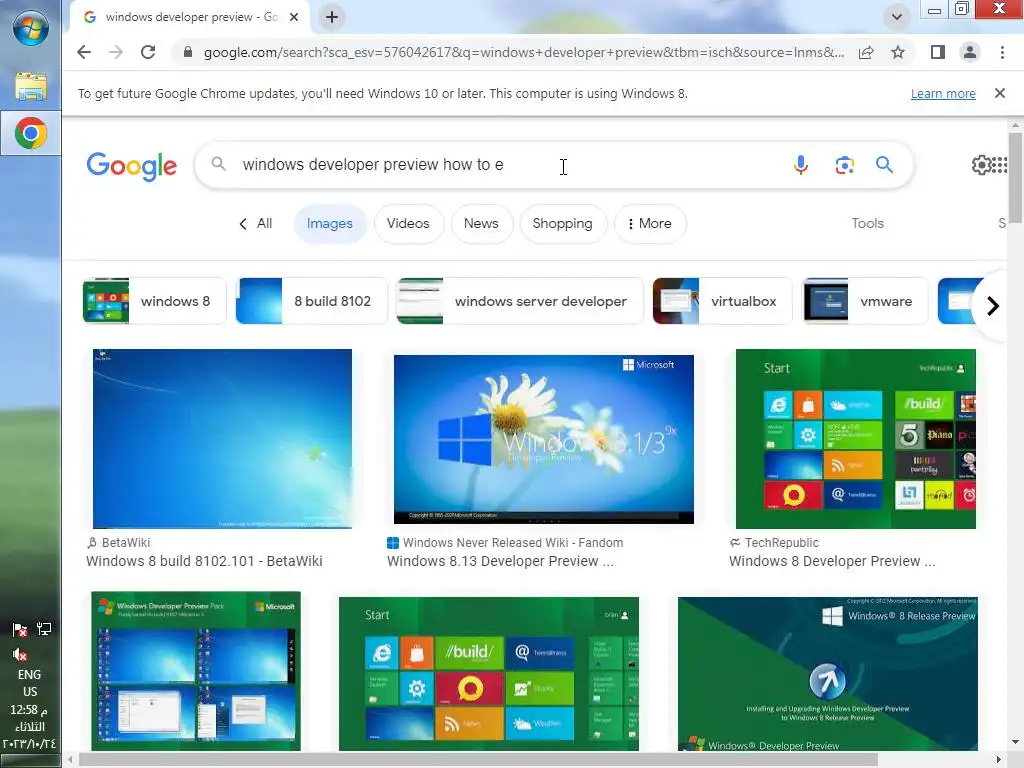Viewport: 1024px width, 768px height.
Task: Open the Windows 8.13 daisy image thumbnail
Action: pyautogui.click(x=543, y=439)
